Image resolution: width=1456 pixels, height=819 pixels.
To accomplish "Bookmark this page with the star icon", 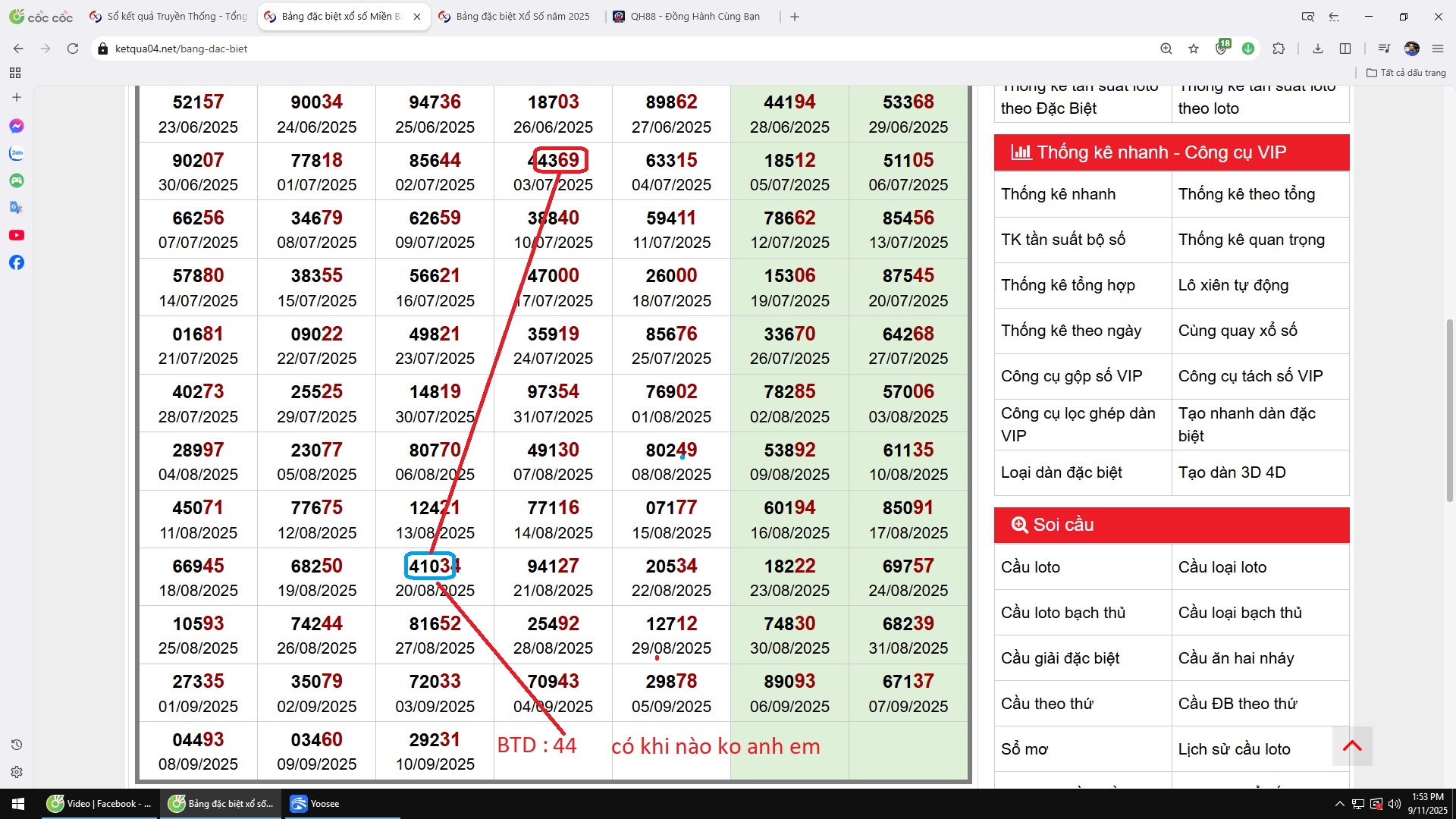I will point(1194,49).
